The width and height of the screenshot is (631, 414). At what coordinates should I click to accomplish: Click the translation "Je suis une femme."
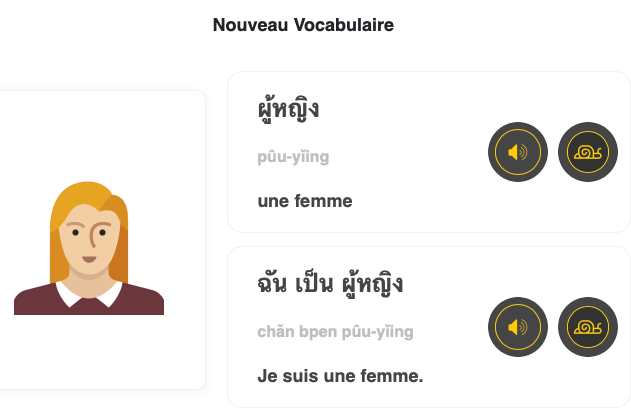click(x=340, y=376)
